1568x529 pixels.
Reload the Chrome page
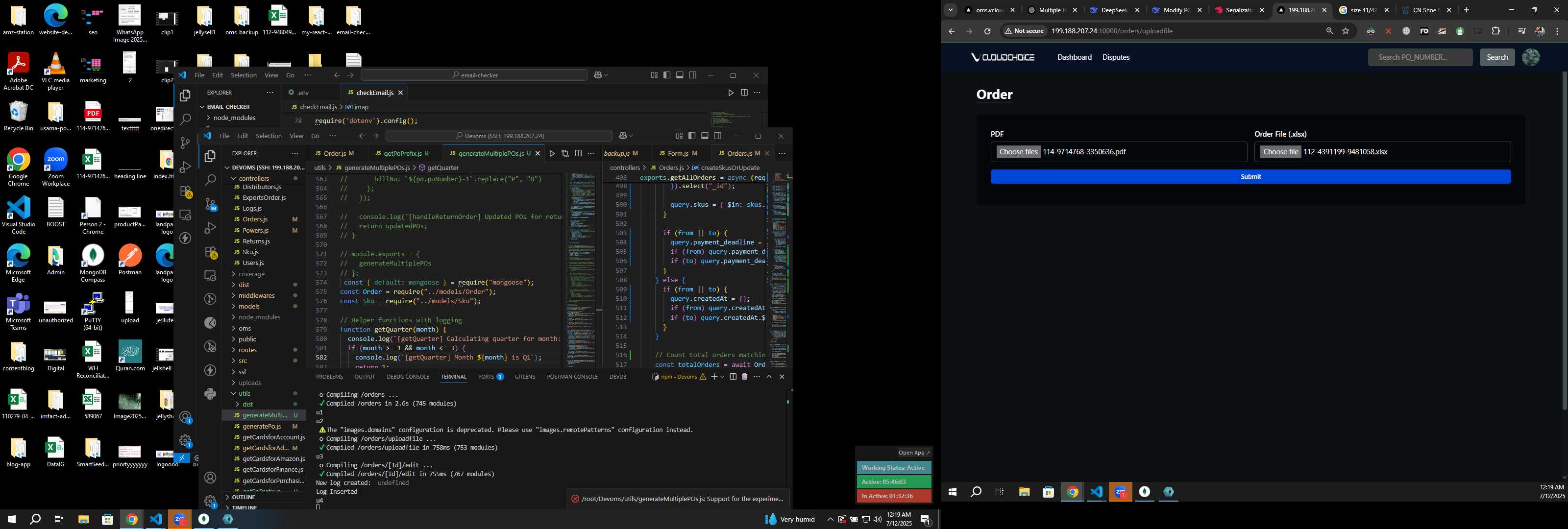tap(987, 31)
